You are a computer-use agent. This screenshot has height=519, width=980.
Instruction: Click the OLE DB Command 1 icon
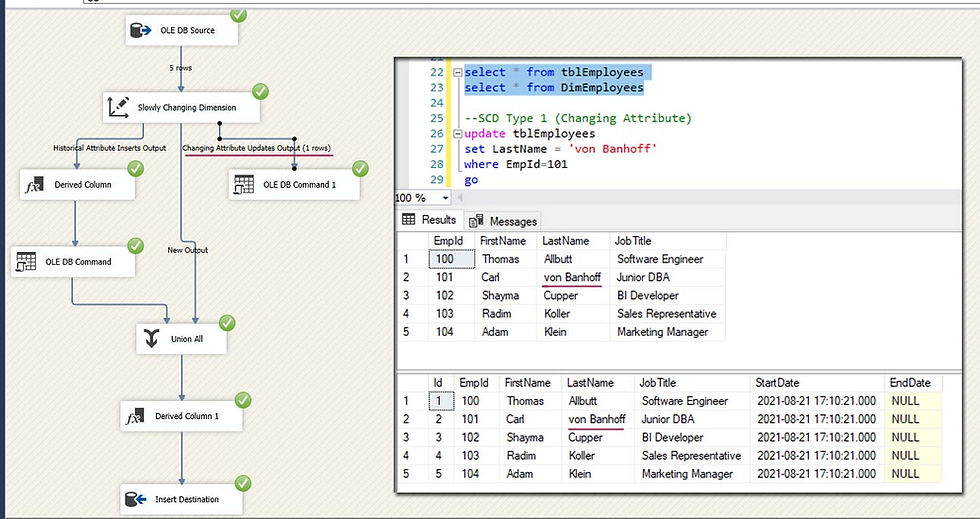coord(244,184)
